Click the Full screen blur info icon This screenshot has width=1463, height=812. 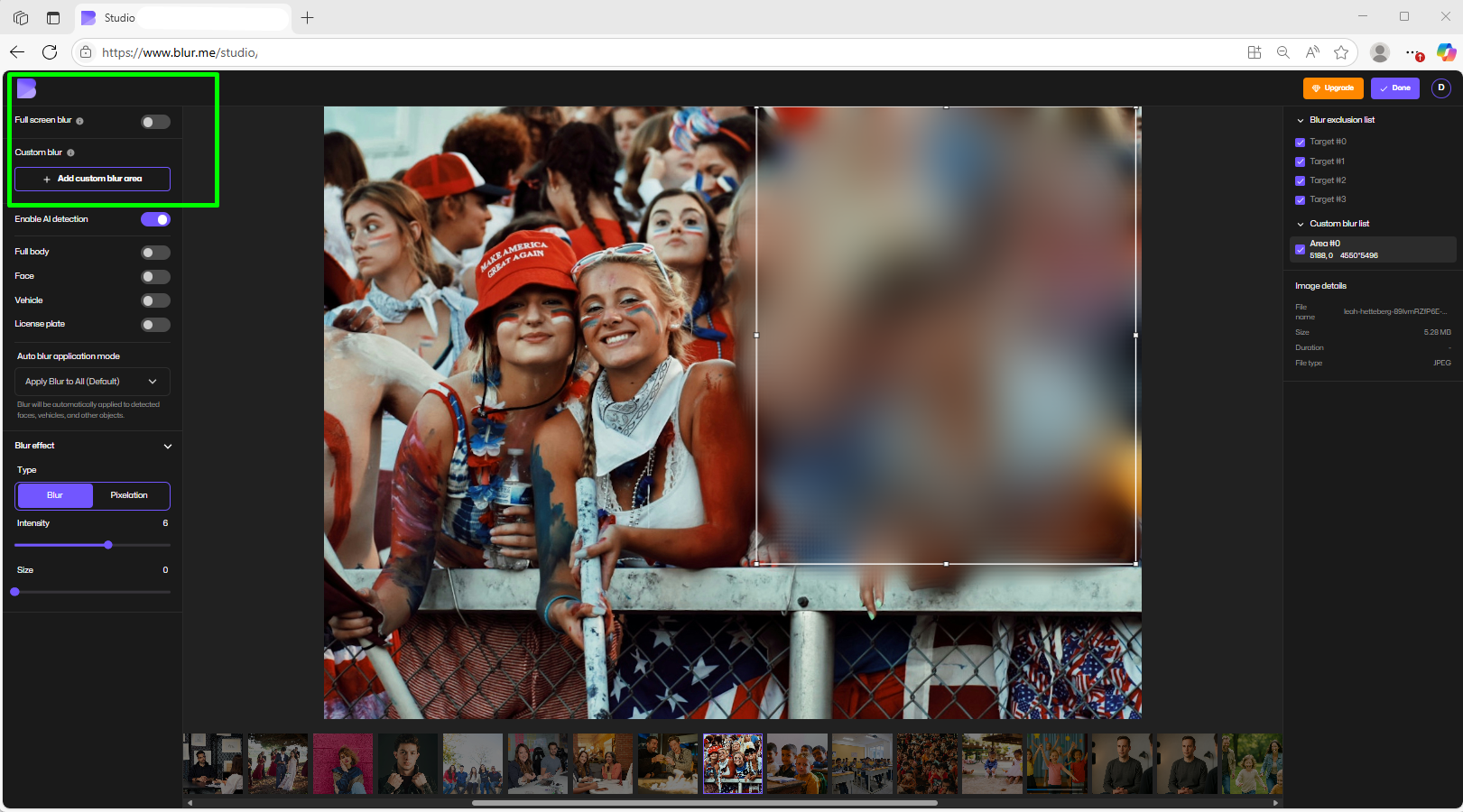click(x=79, y=121)
